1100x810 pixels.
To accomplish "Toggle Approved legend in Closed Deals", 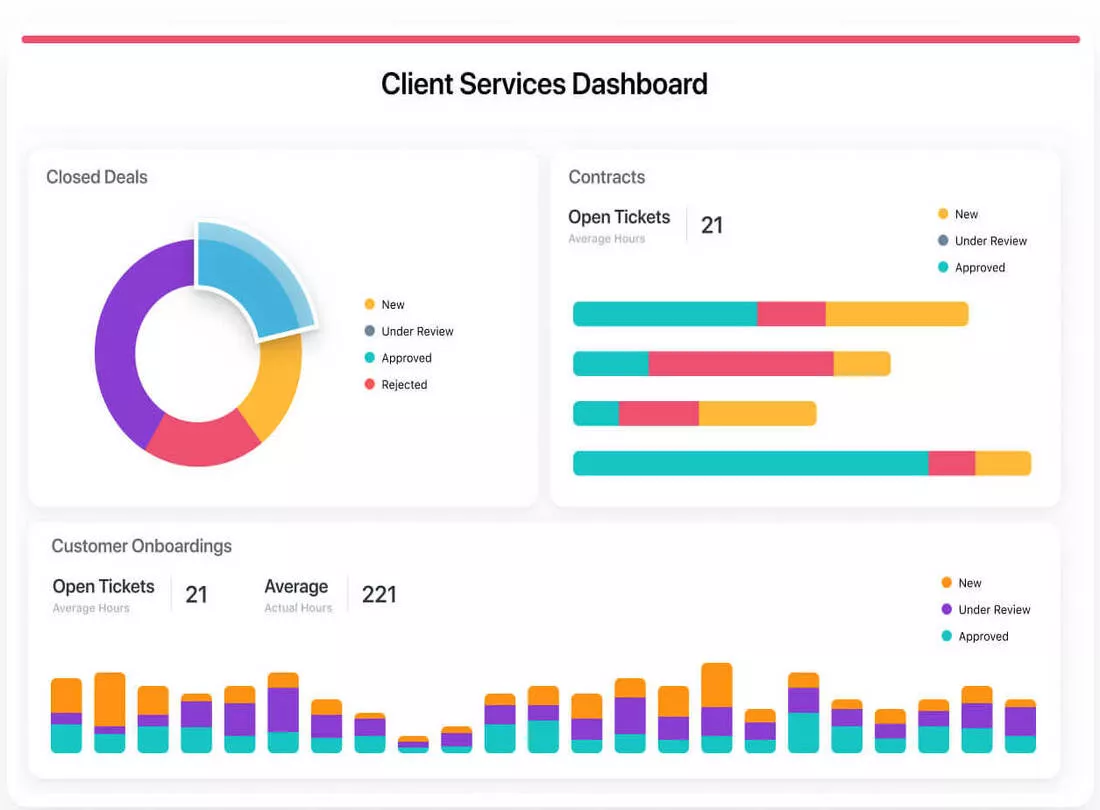I will (x=398, y=358).
